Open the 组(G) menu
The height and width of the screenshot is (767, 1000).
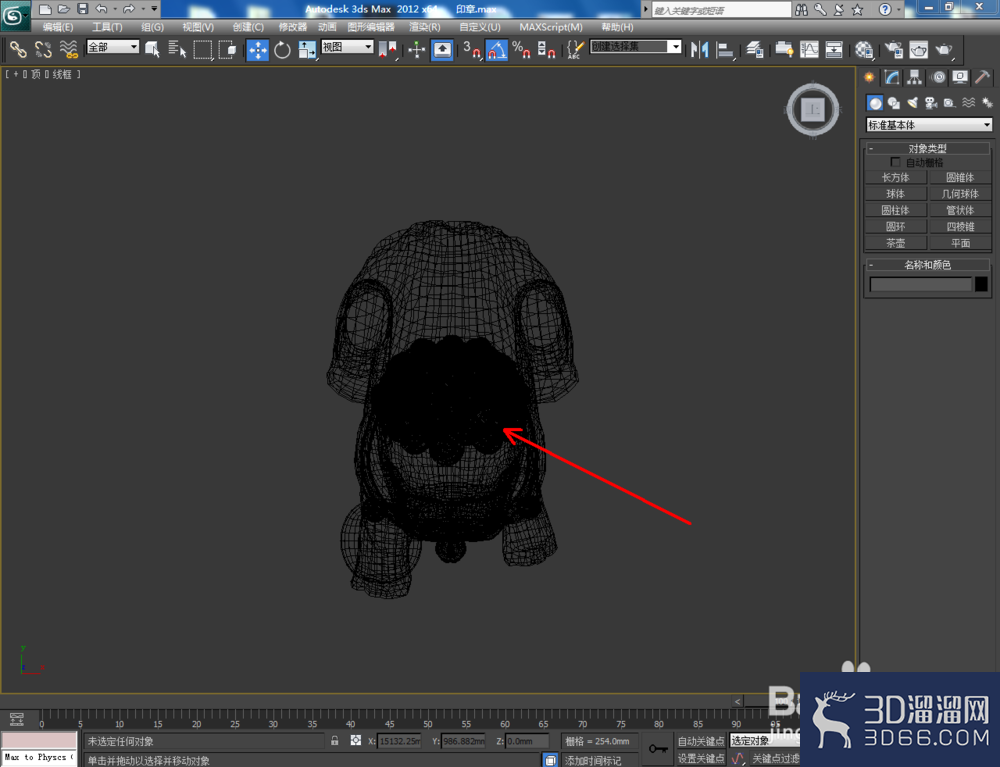(152, 27)
